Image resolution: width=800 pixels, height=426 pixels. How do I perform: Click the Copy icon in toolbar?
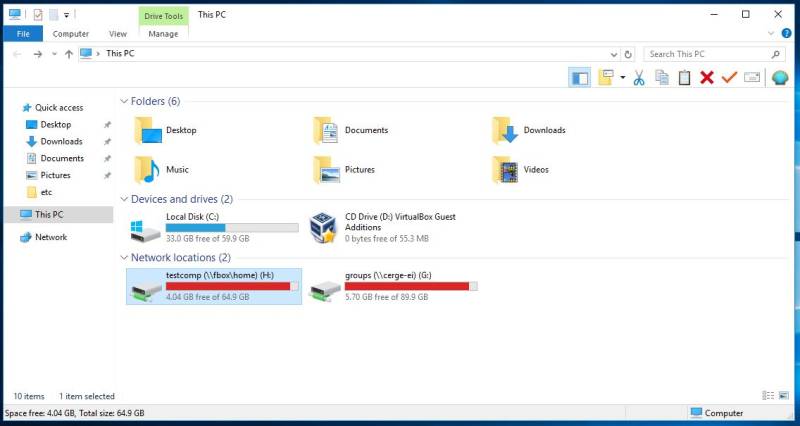(661, 78)
